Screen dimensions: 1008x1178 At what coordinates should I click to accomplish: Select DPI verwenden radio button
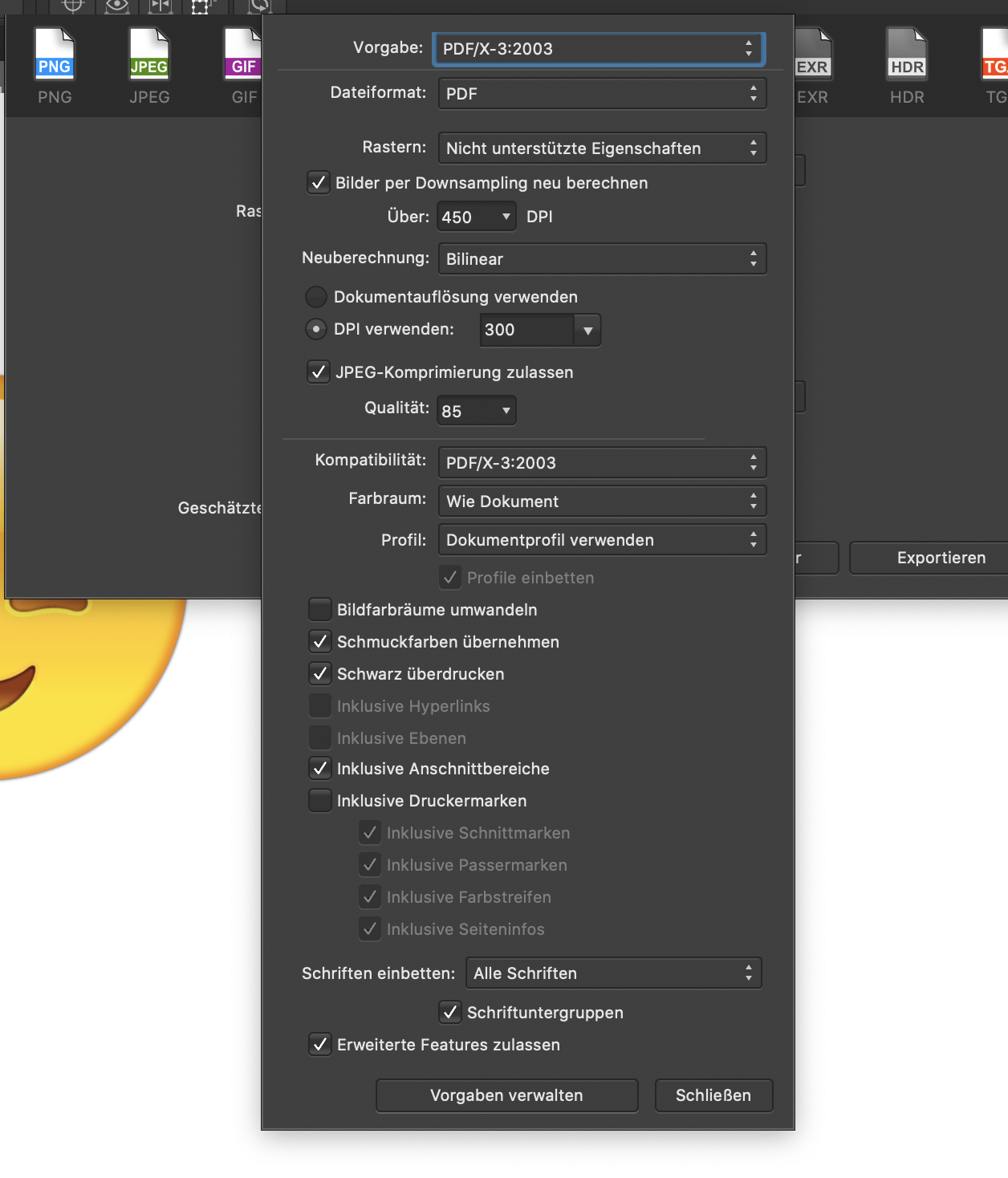pyautogui.click(x=316, y=329)
